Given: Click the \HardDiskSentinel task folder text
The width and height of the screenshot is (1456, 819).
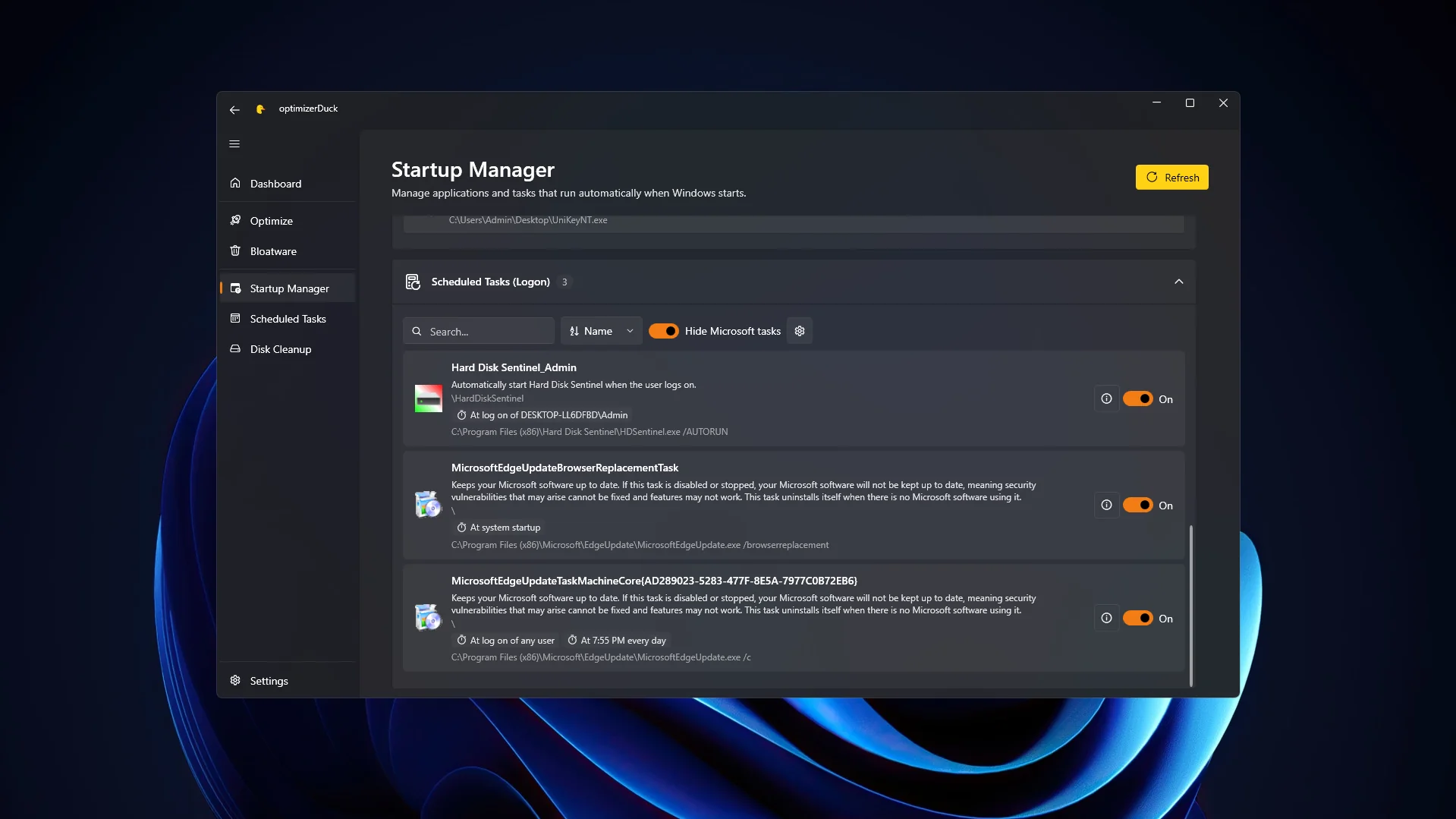Looking at the screenshot, I should (487, 398).
